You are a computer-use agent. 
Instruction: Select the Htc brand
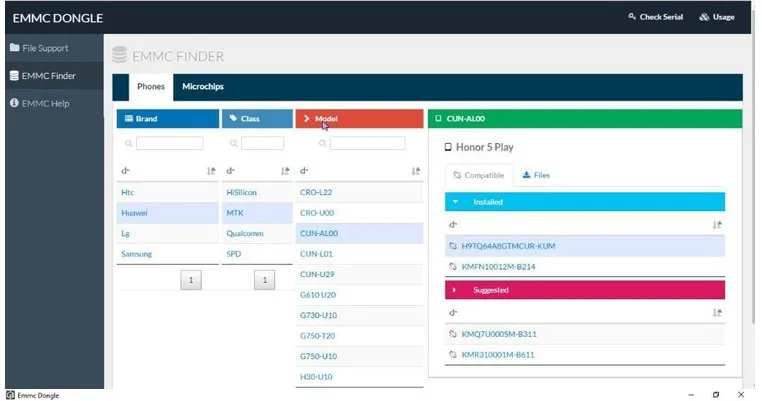[x=168, y=192]
